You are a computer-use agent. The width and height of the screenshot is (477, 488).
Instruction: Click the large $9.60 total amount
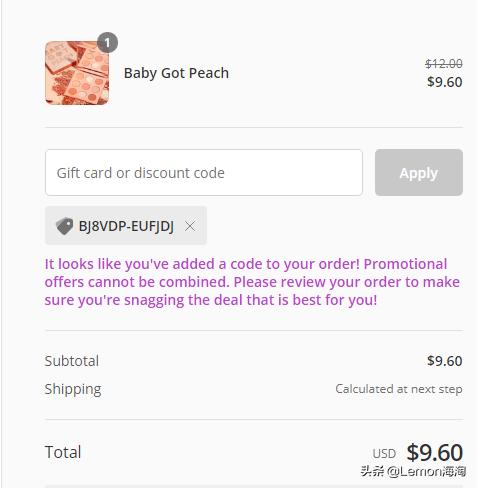pyautogui.click(x=435, y=452)
